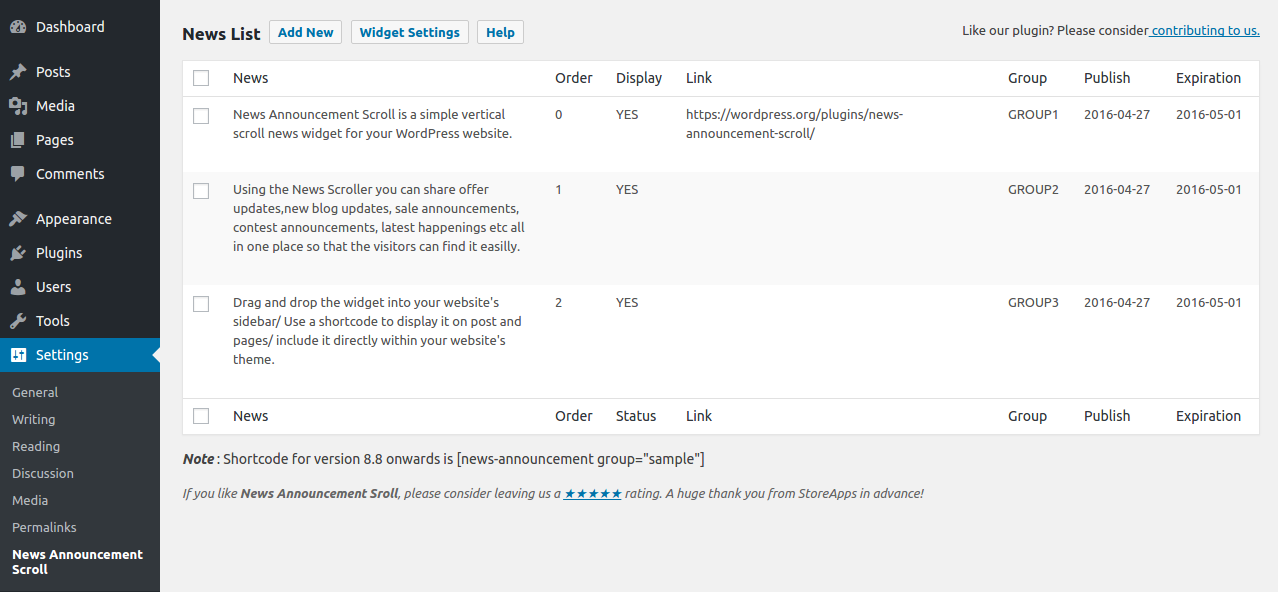The width and height of the screenshot is (1278, 592).
Task: Check the box for the GROUP1 news row
Action: coord(201,116)
